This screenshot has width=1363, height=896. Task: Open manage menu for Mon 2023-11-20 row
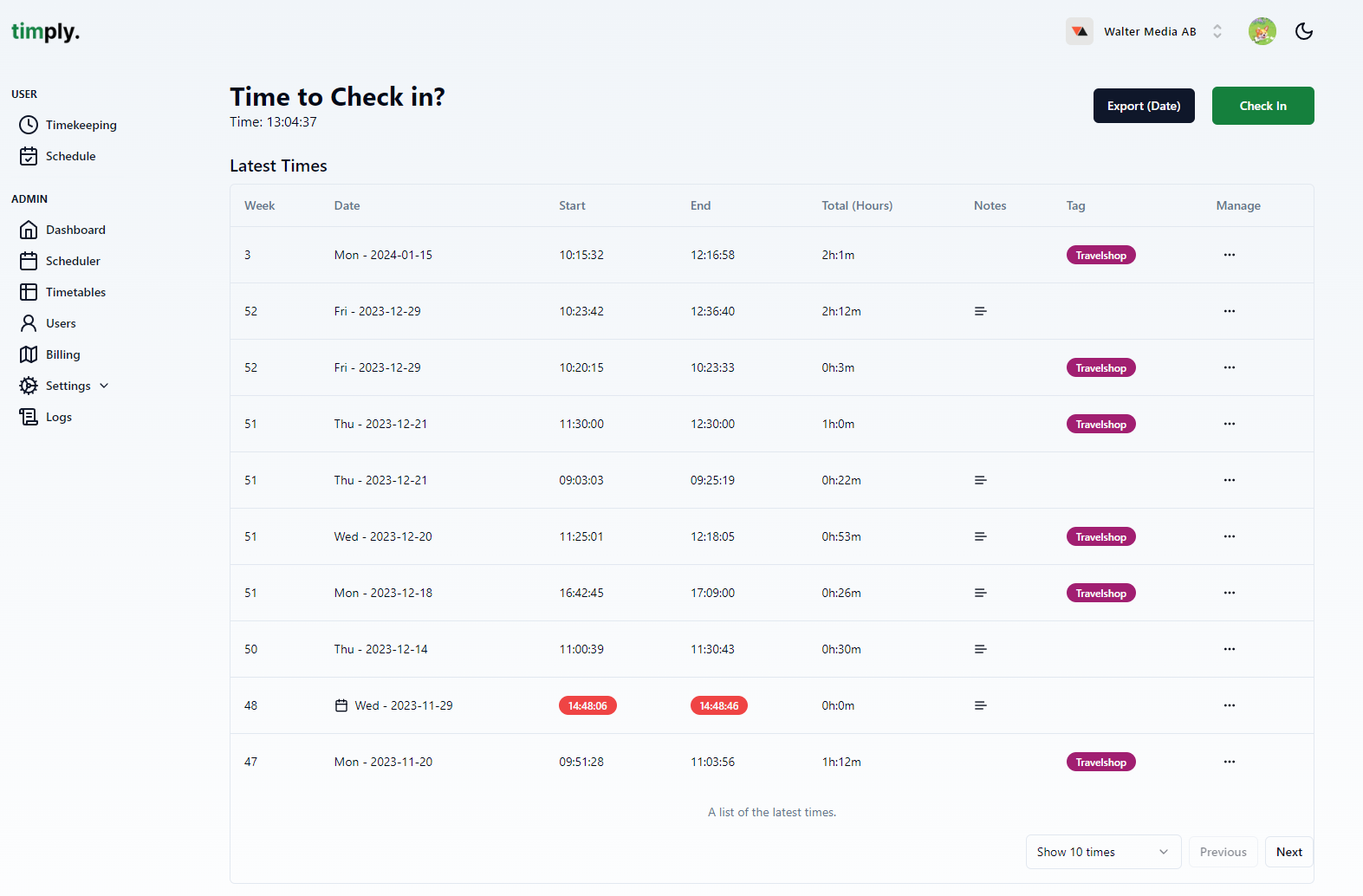(x=1230, y=762)
